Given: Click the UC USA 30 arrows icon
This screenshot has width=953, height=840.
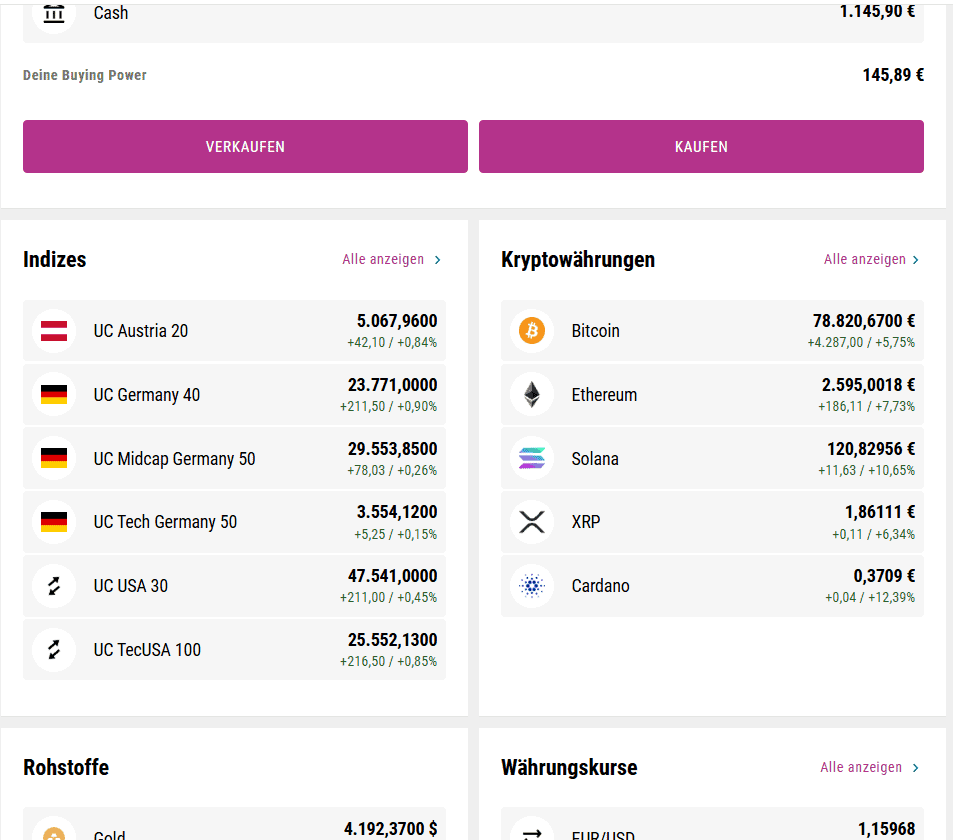Looking at the screenshot, I should pos(54,586).
